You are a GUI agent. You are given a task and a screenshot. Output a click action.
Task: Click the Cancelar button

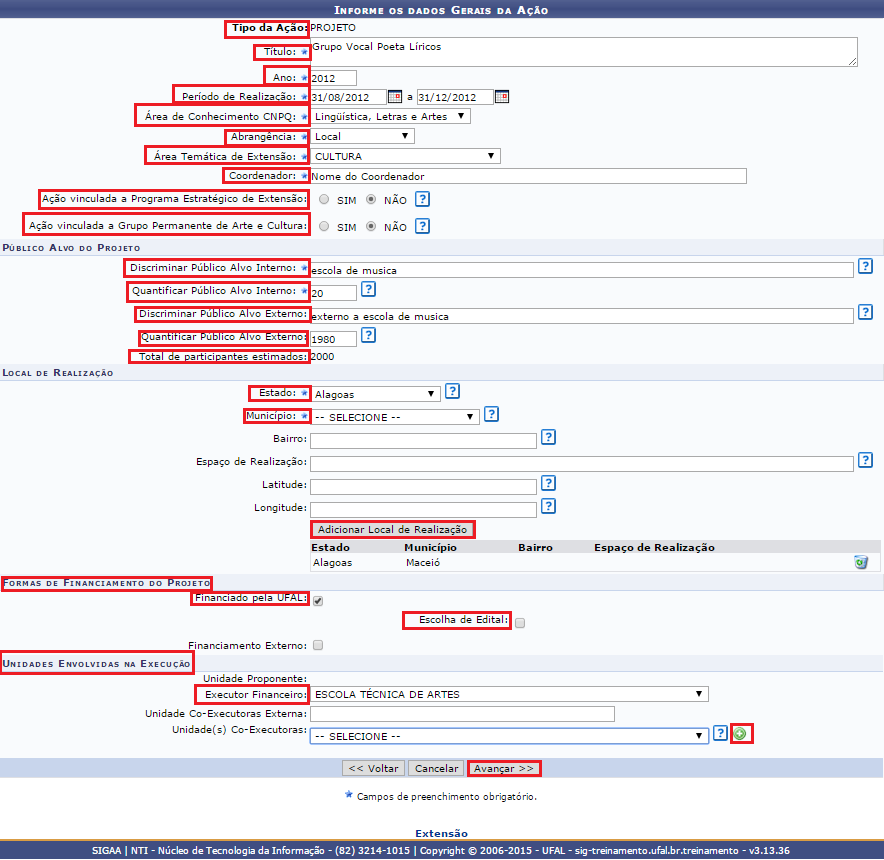coord(436,769)
